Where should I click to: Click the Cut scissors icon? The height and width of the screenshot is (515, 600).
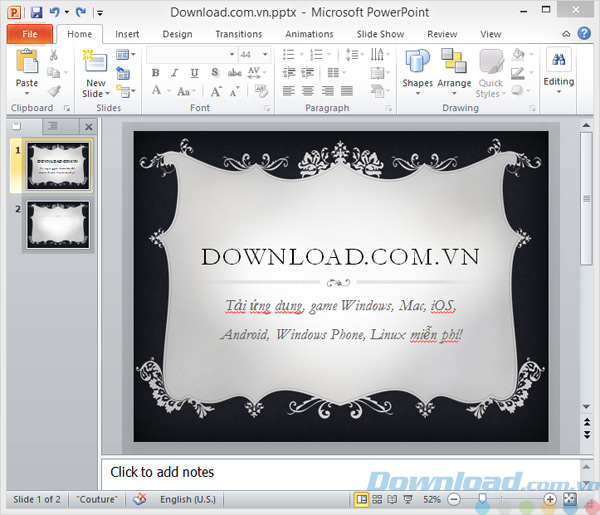54,55
